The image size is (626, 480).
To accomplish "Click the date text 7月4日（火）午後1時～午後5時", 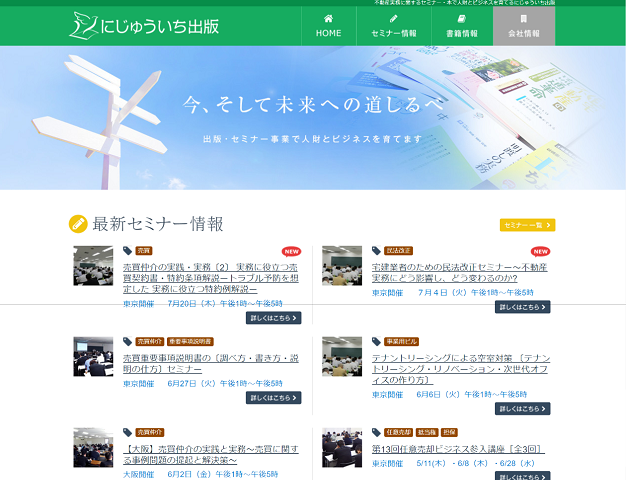I will 475,293.
